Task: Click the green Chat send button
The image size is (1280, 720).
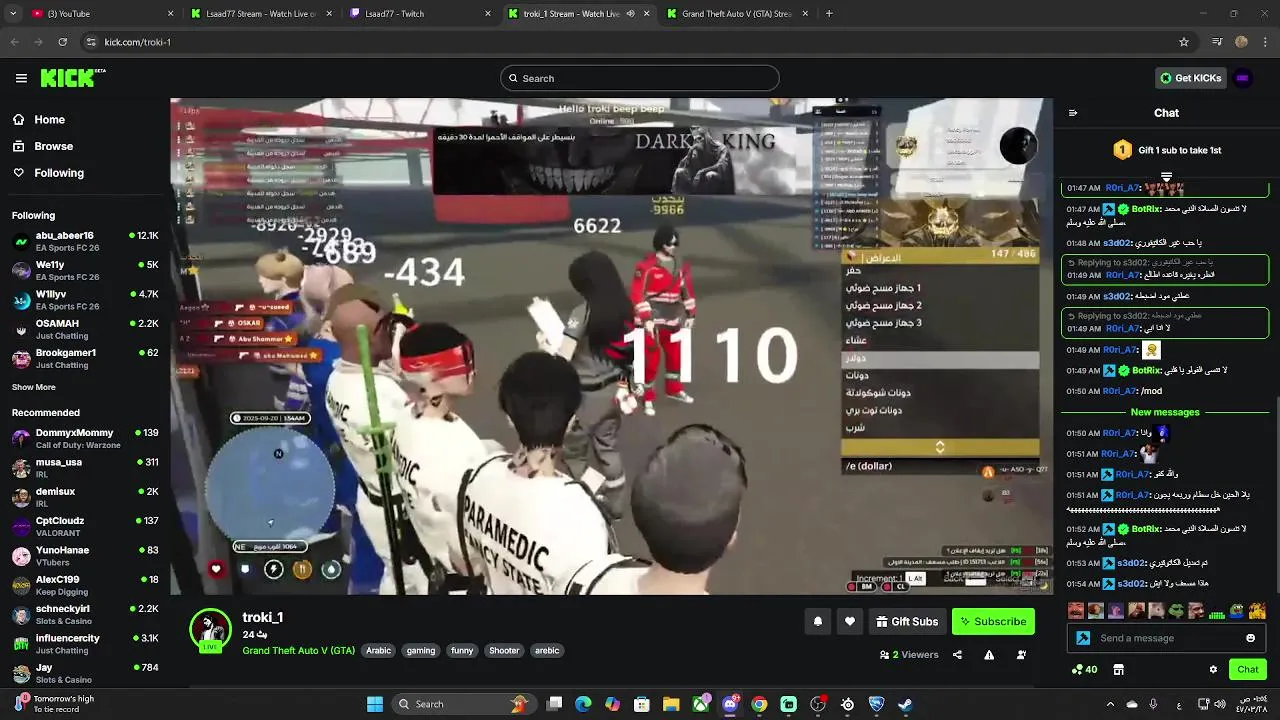Action: 1248,669
